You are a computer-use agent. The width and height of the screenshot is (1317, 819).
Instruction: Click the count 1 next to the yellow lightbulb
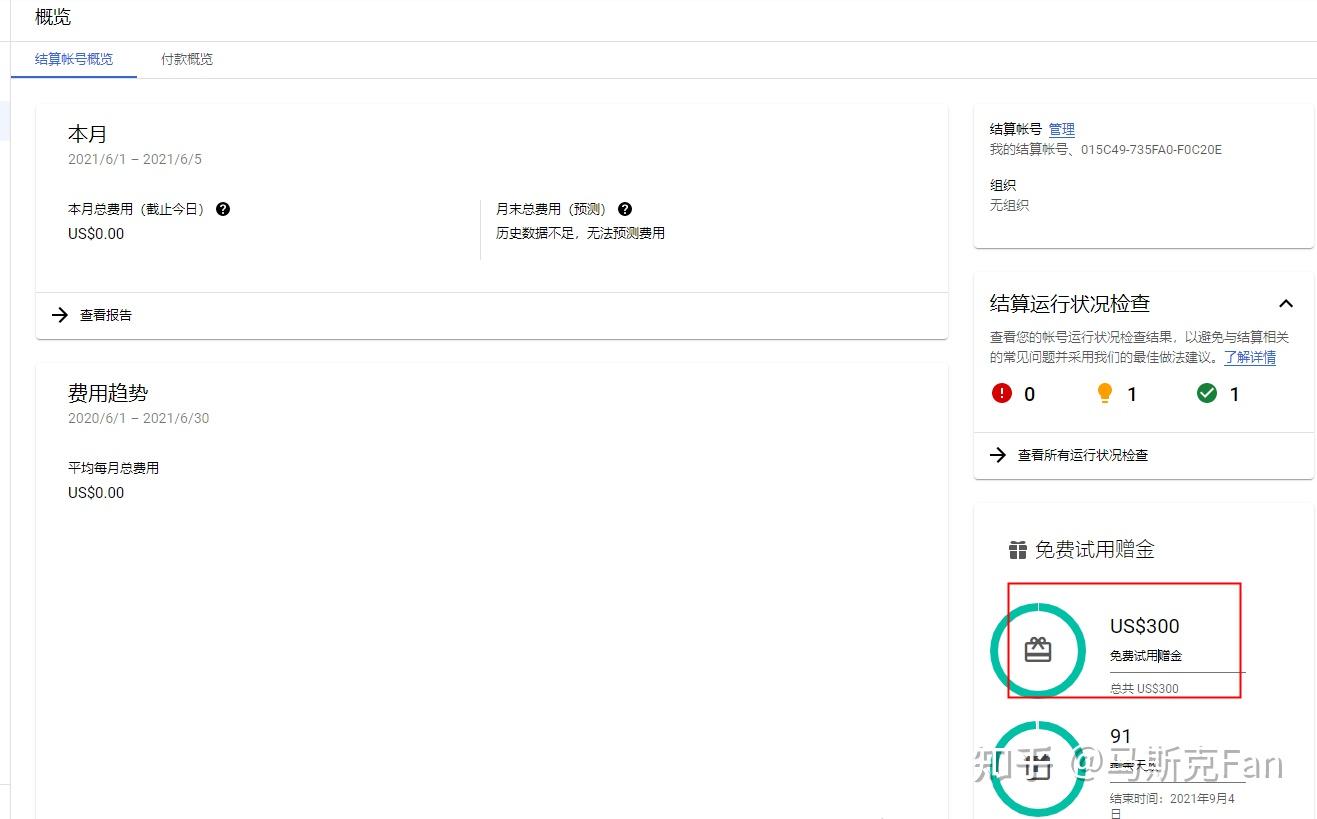click(1132, 394)
